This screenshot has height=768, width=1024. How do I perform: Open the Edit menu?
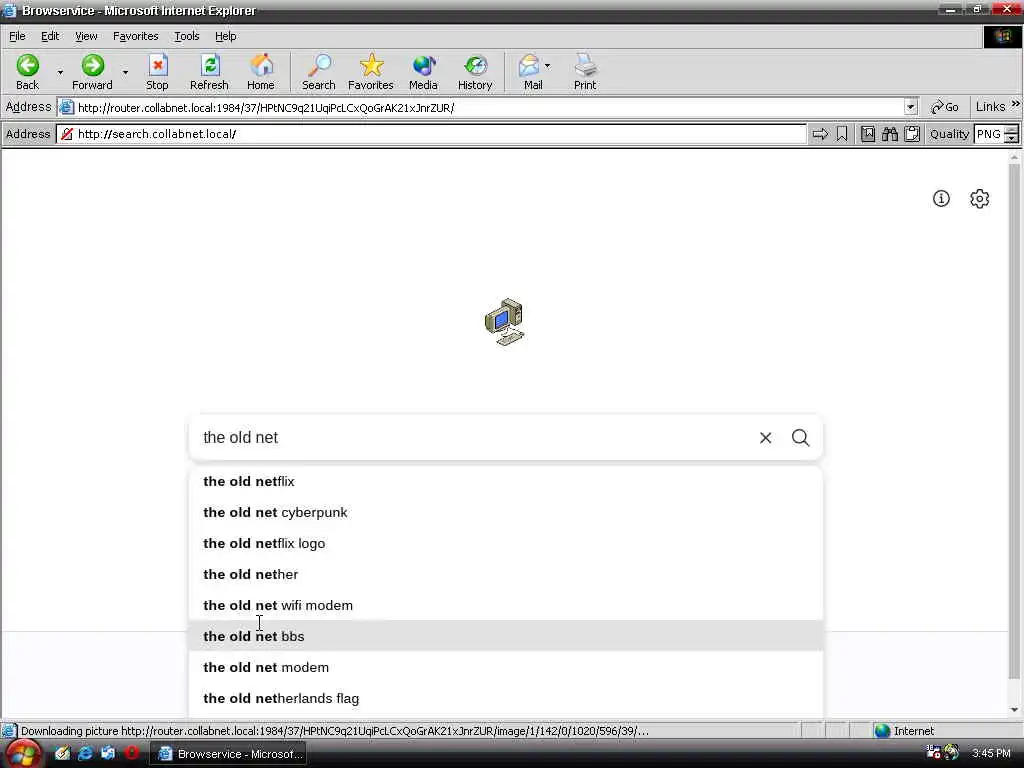click(x=50, y=36)
